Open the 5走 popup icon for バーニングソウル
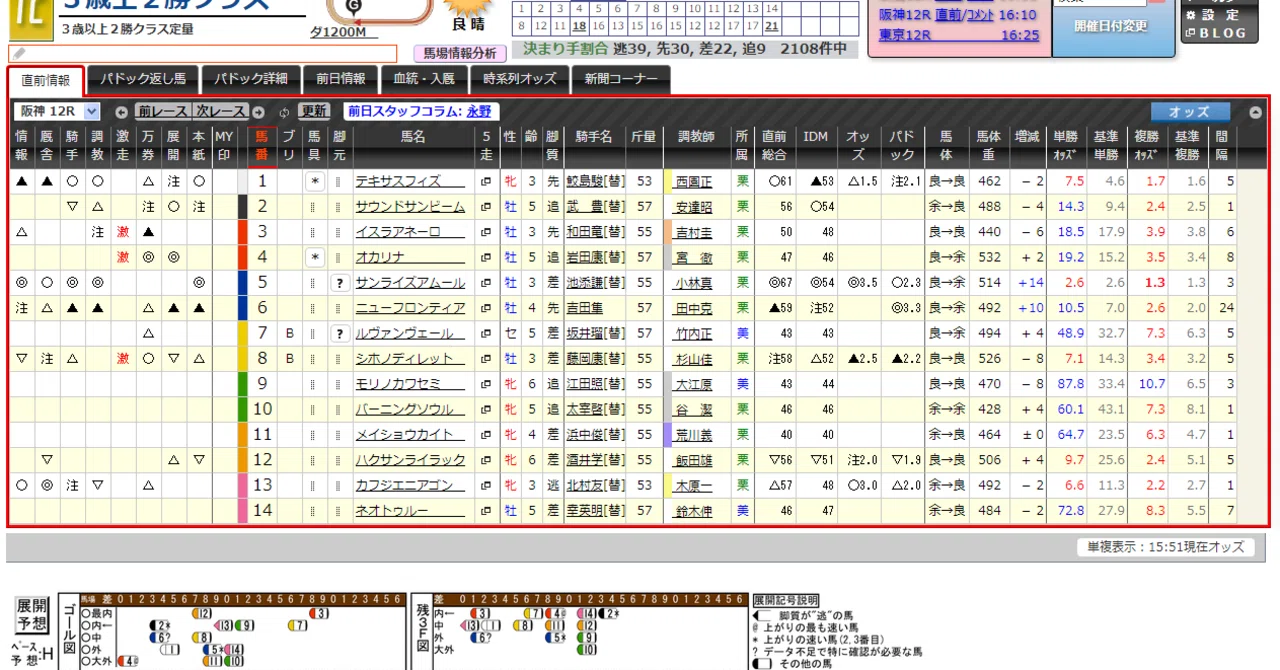 tap(487, 409)
